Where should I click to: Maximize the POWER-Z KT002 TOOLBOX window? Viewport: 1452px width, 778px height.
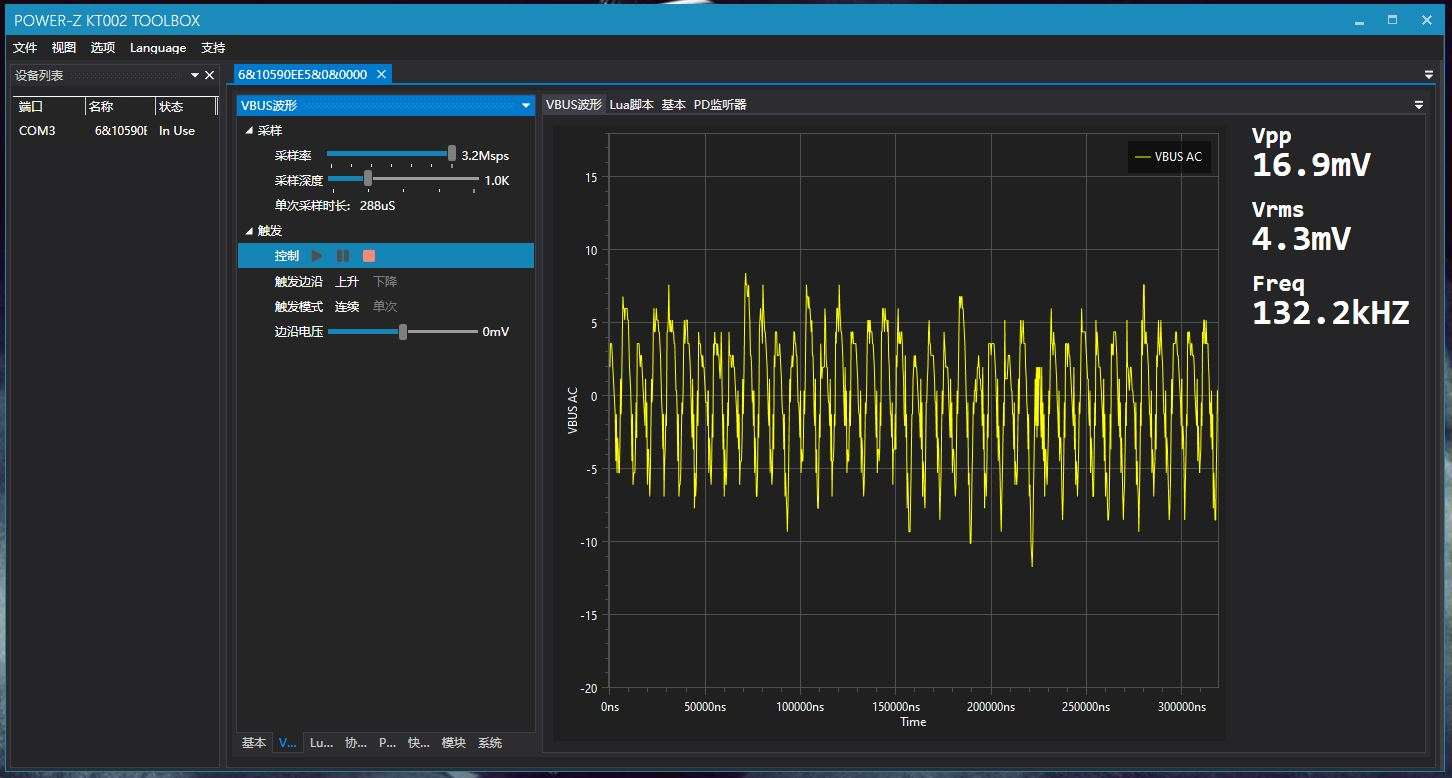[1392, 20]
